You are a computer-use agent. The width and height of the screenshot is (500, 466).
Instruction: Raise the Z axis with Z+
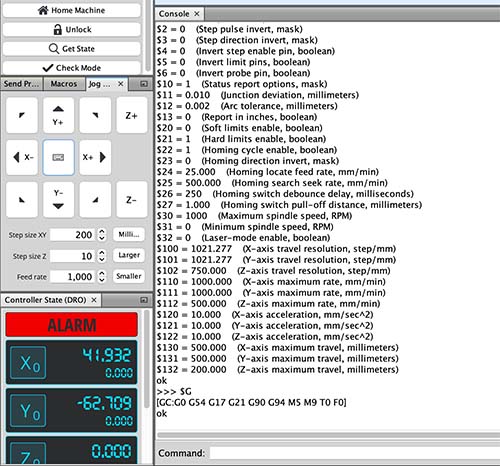(x=132, y=115)
